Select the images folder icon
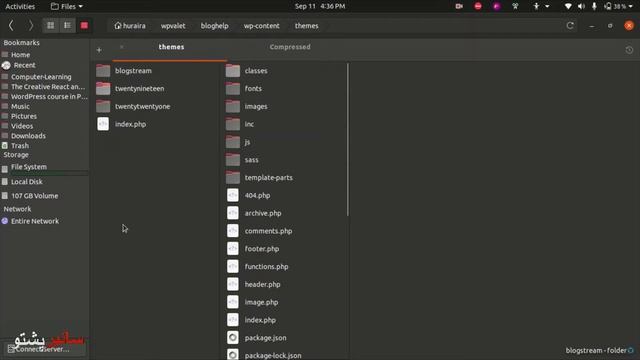Screen dimensions: 640x360 point(233,107)
